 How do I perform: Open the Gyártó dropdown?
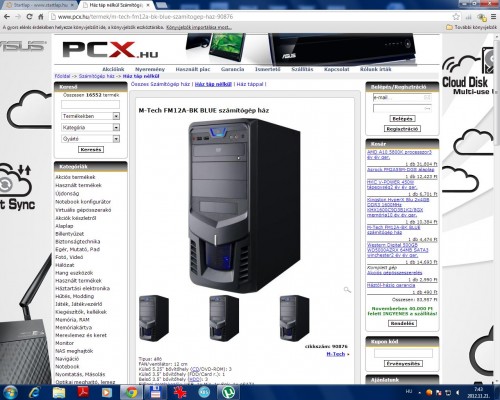coord(90,139)
